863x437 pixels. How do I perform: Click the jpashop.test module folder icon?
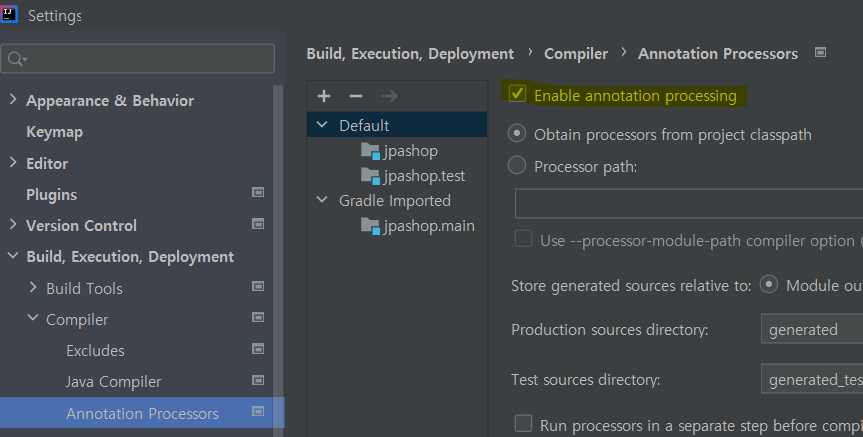point(370,176)
